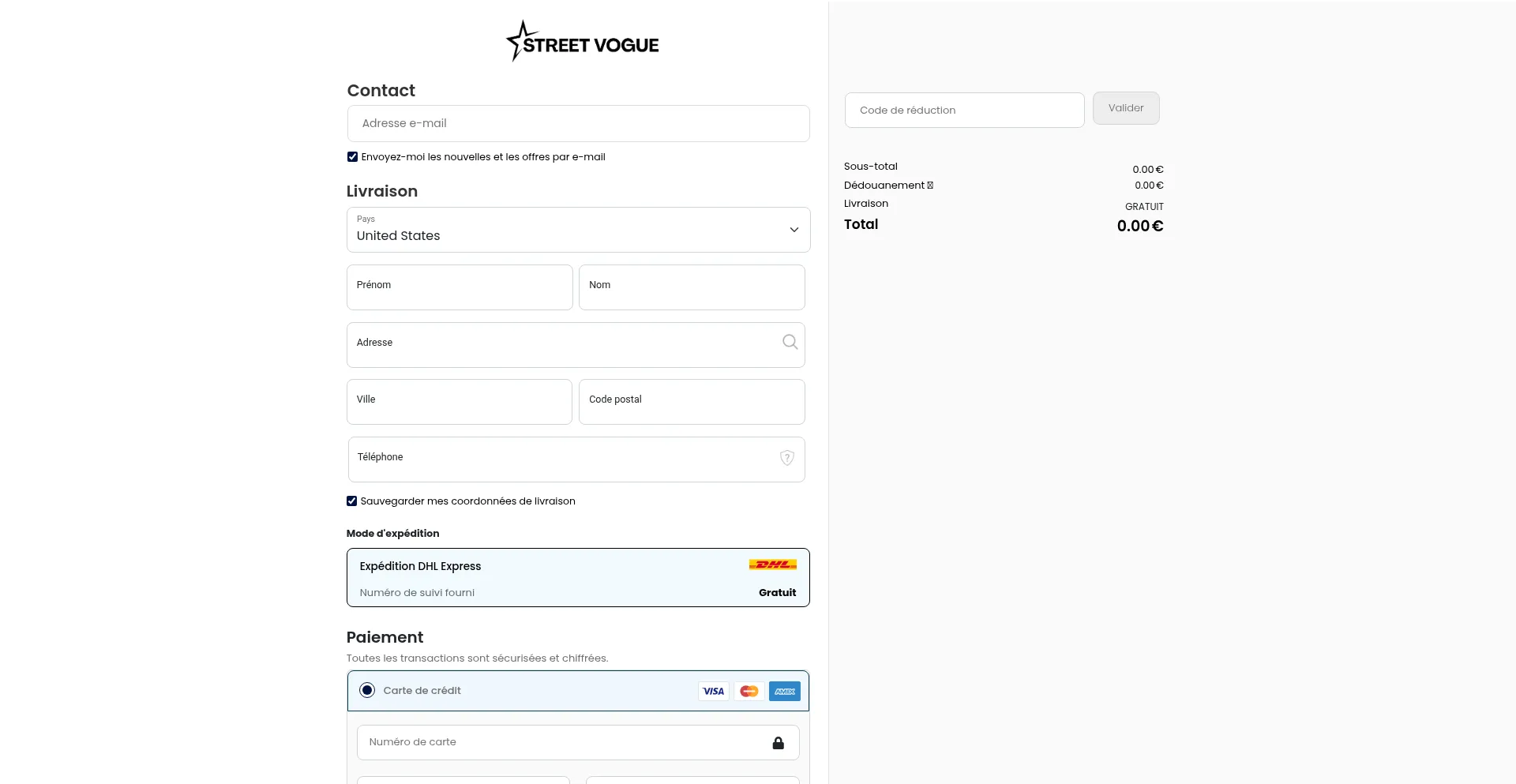Click the address search magnifier icon

pyautogui.click(x=790, y=342)
